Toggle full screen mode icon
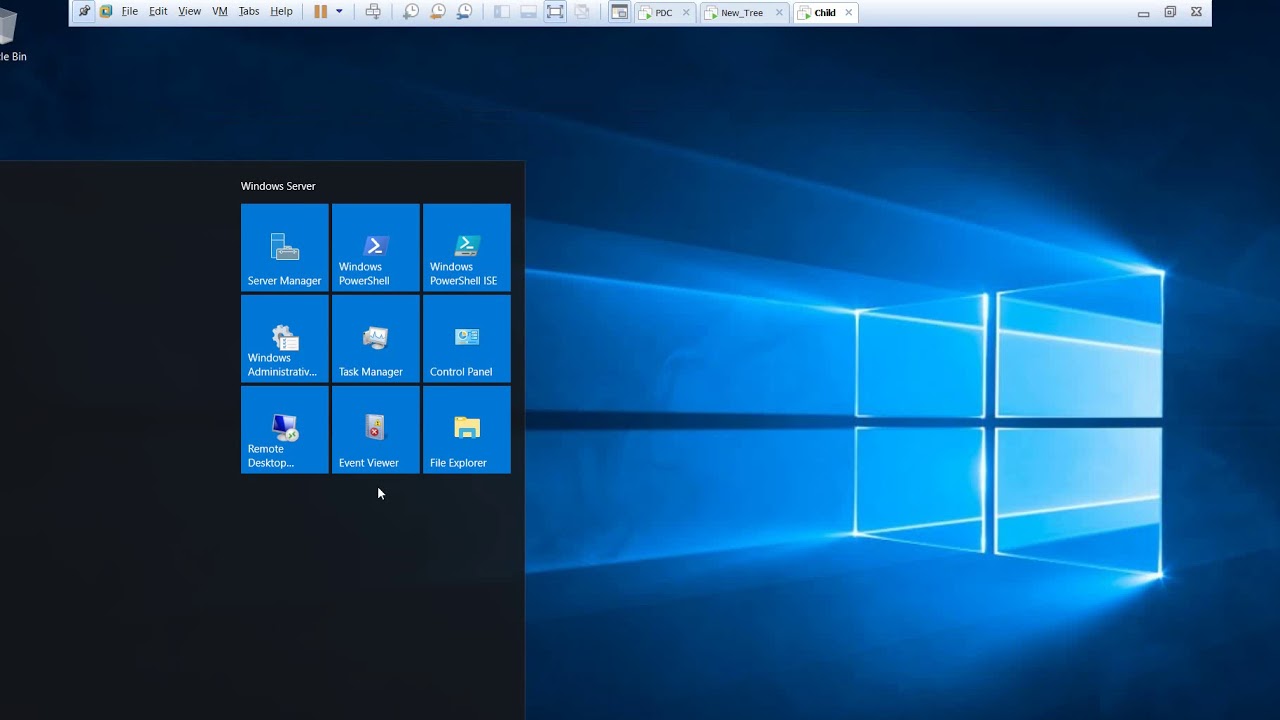 (x=555, y=12)
